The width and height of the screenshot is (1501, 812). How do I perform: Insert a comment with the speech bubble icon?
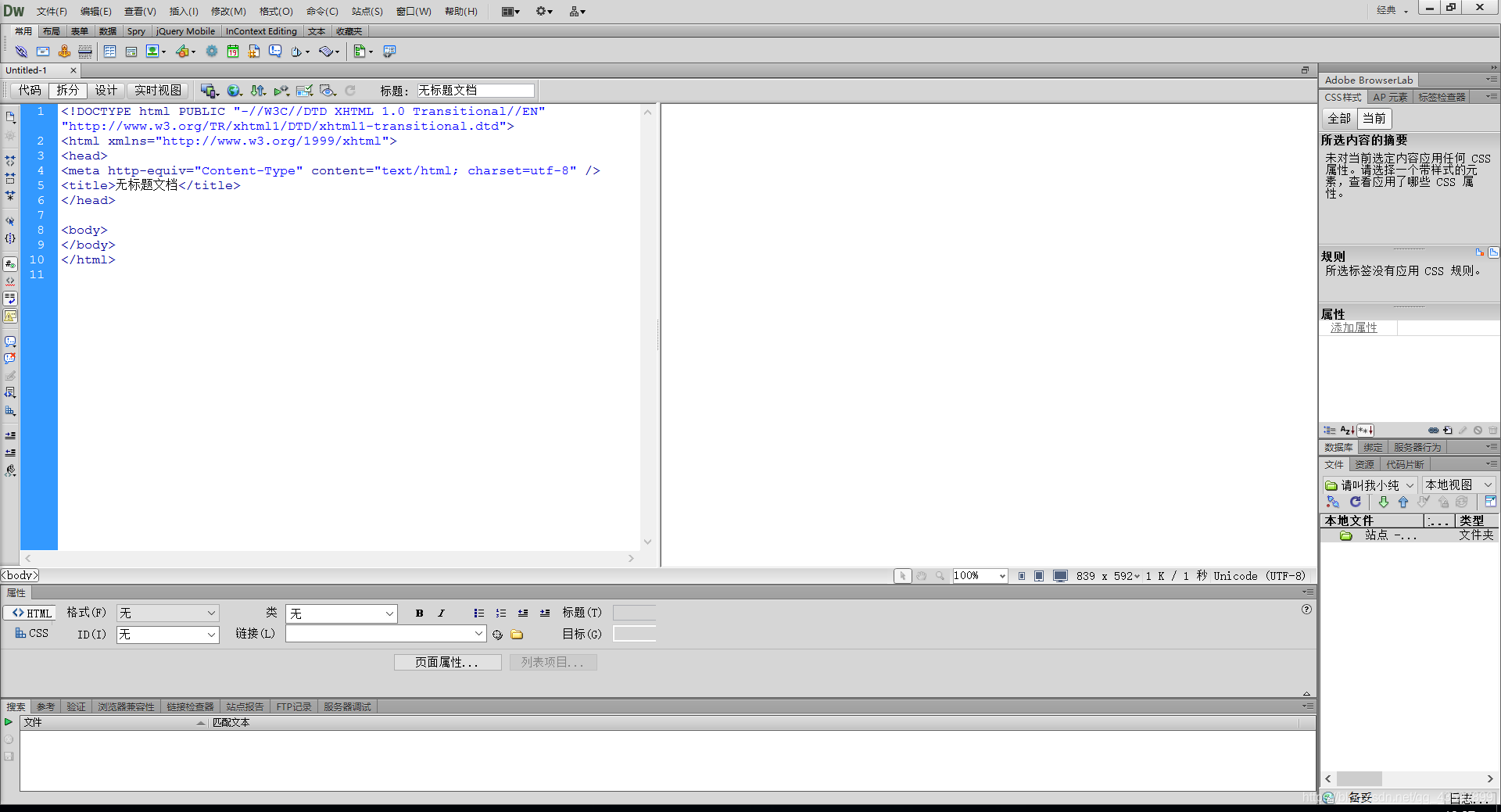[x=275, y=52]
